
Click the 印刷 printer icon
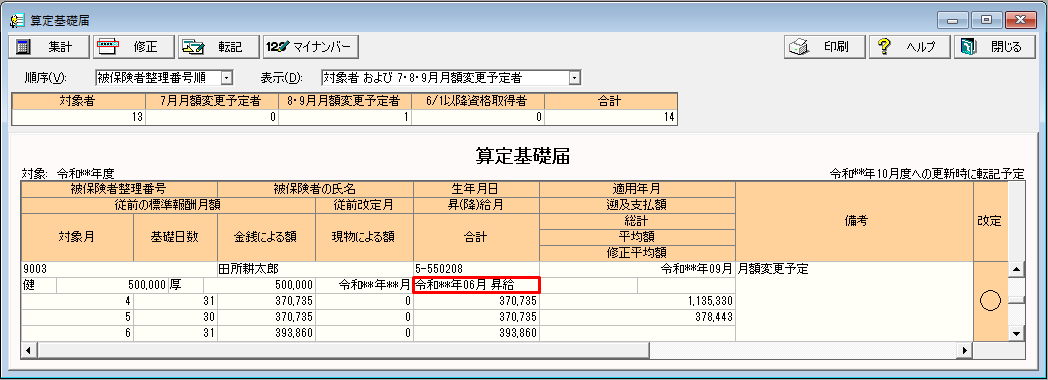click(x=800, y=47)
